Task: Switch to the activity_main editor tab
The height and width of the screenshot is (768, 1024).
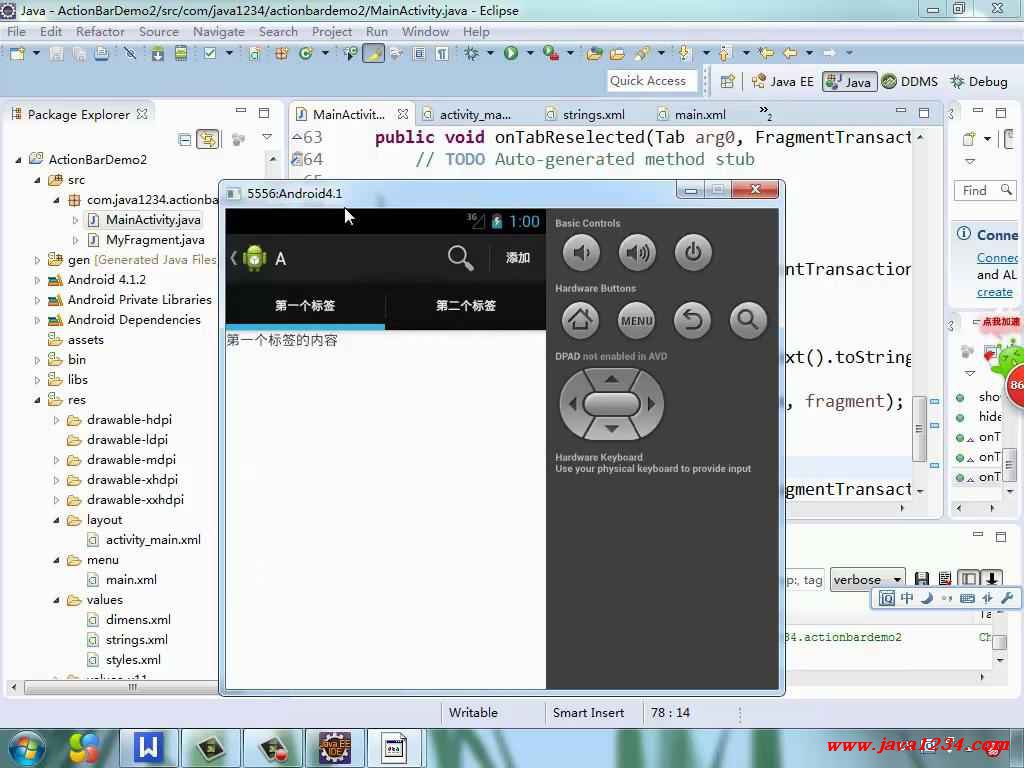Action: 468,114
